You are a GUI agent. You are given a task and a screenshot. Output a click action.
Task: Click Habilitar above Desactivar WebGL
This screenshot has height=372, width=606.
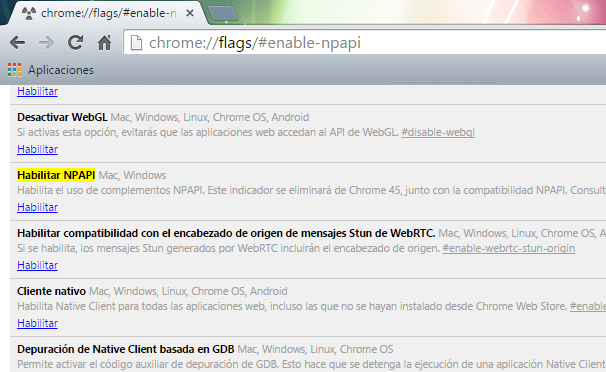pyautogui.click(x=37, y=91)
